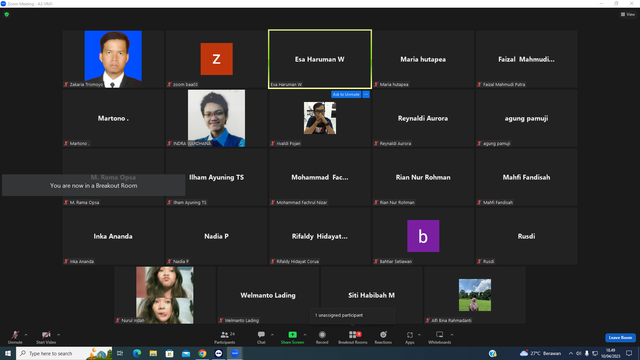Open video options arrow next to Start Video
Viewport: 640px width, 360px height.
point(58,335)
